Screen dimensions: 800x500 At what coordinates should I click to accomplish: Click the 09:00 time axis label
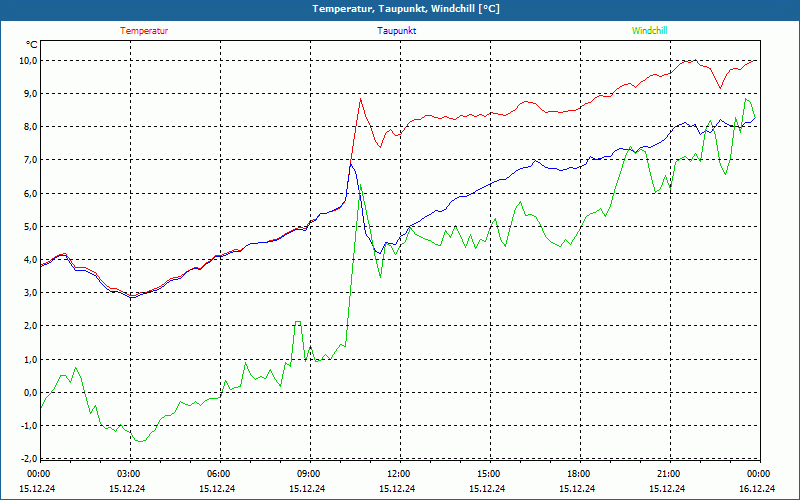point(309,474)
